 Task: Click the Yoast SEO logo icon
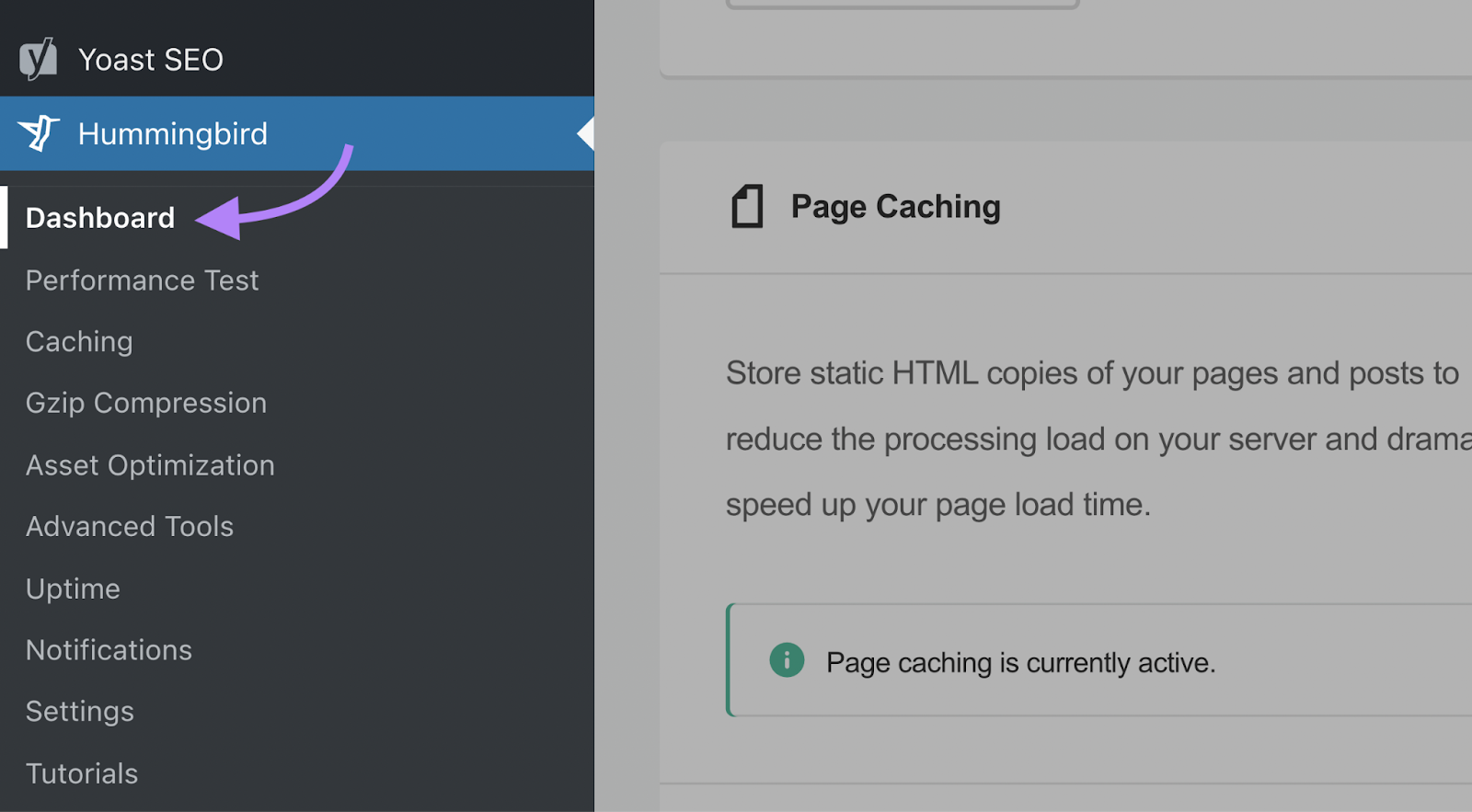[x=39, y=60]
